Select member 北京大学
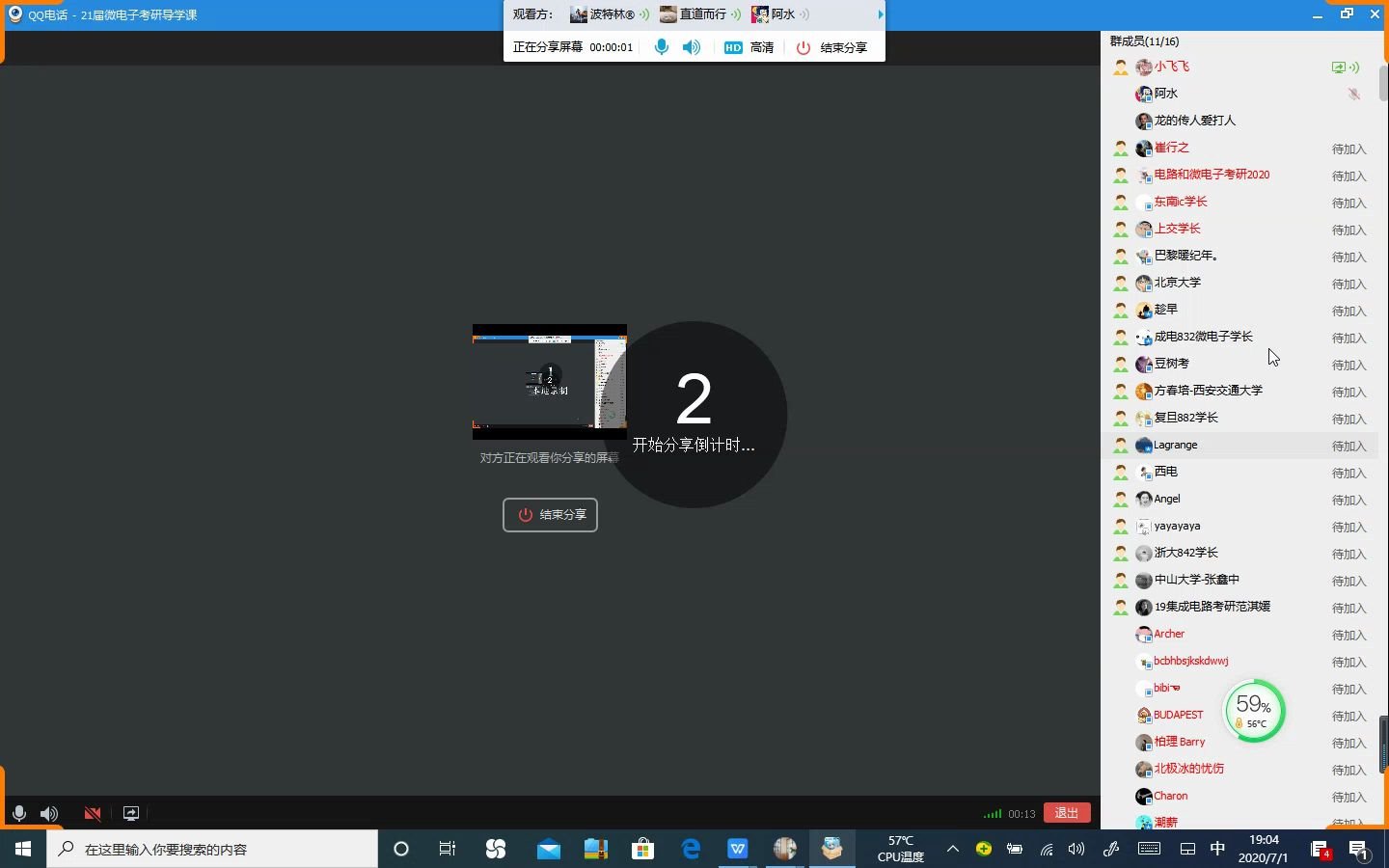Screen dimensions: 1389x868 point(1178,283)
